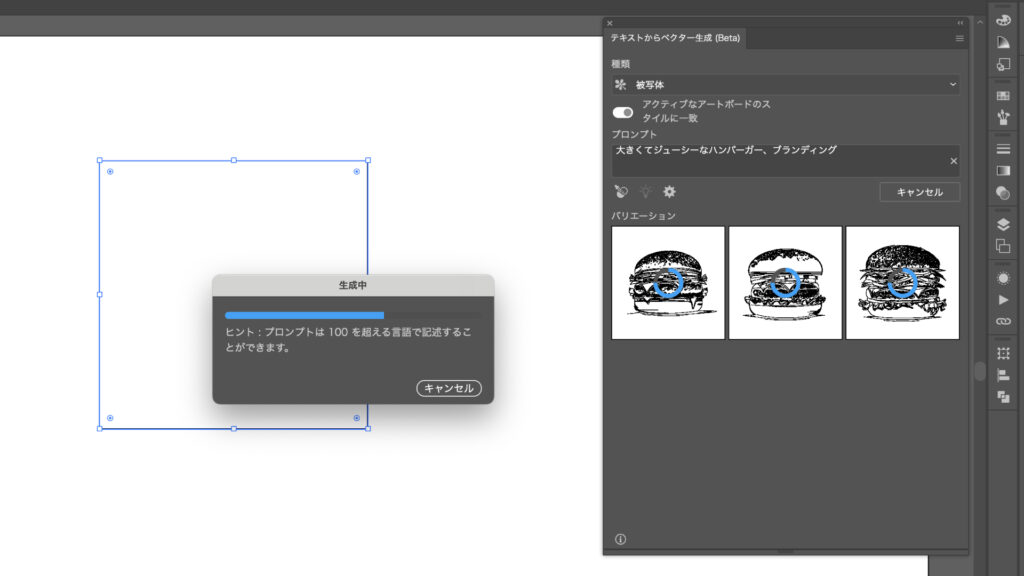Image resolution: width=1024 pixels, height=576 pixels.
Task: Click the dimmed lightbulb suggestion icon
Action: click(645, 192)
